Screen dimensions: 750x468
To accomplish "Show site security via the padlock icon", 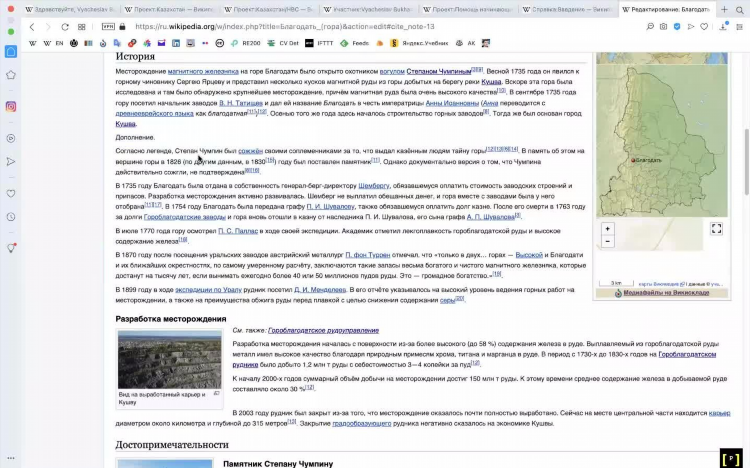I will [x=122, y=27].
